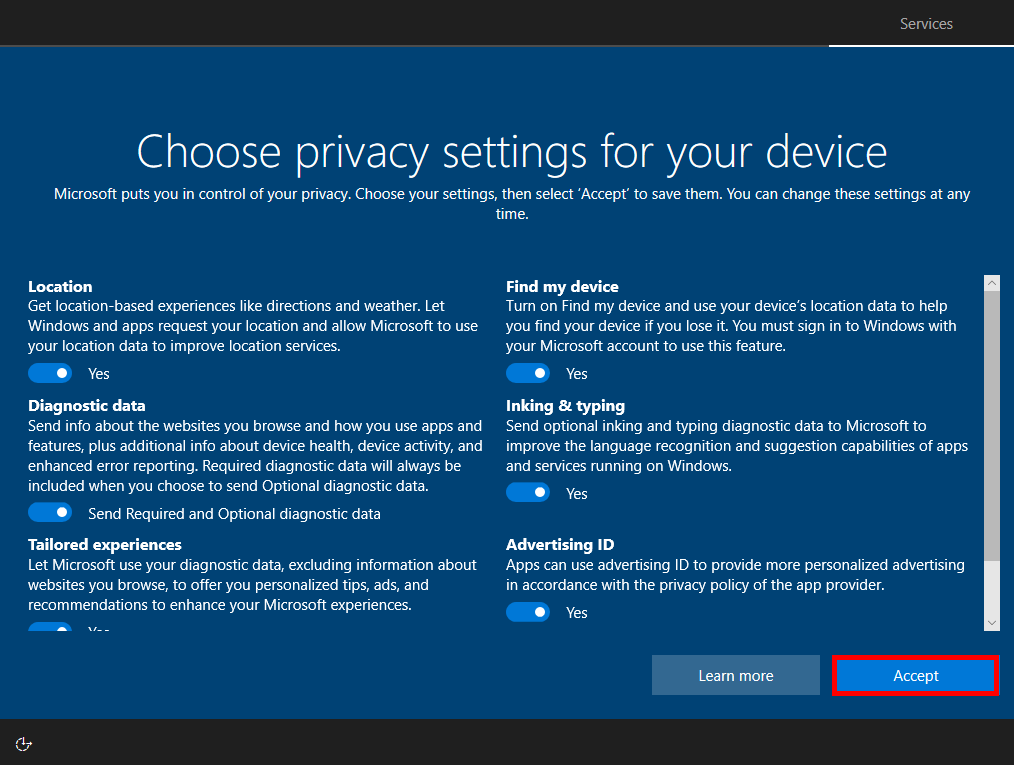Click the scrollbar up arrow
1014x765 pixels.
click(x=992, y=284)
